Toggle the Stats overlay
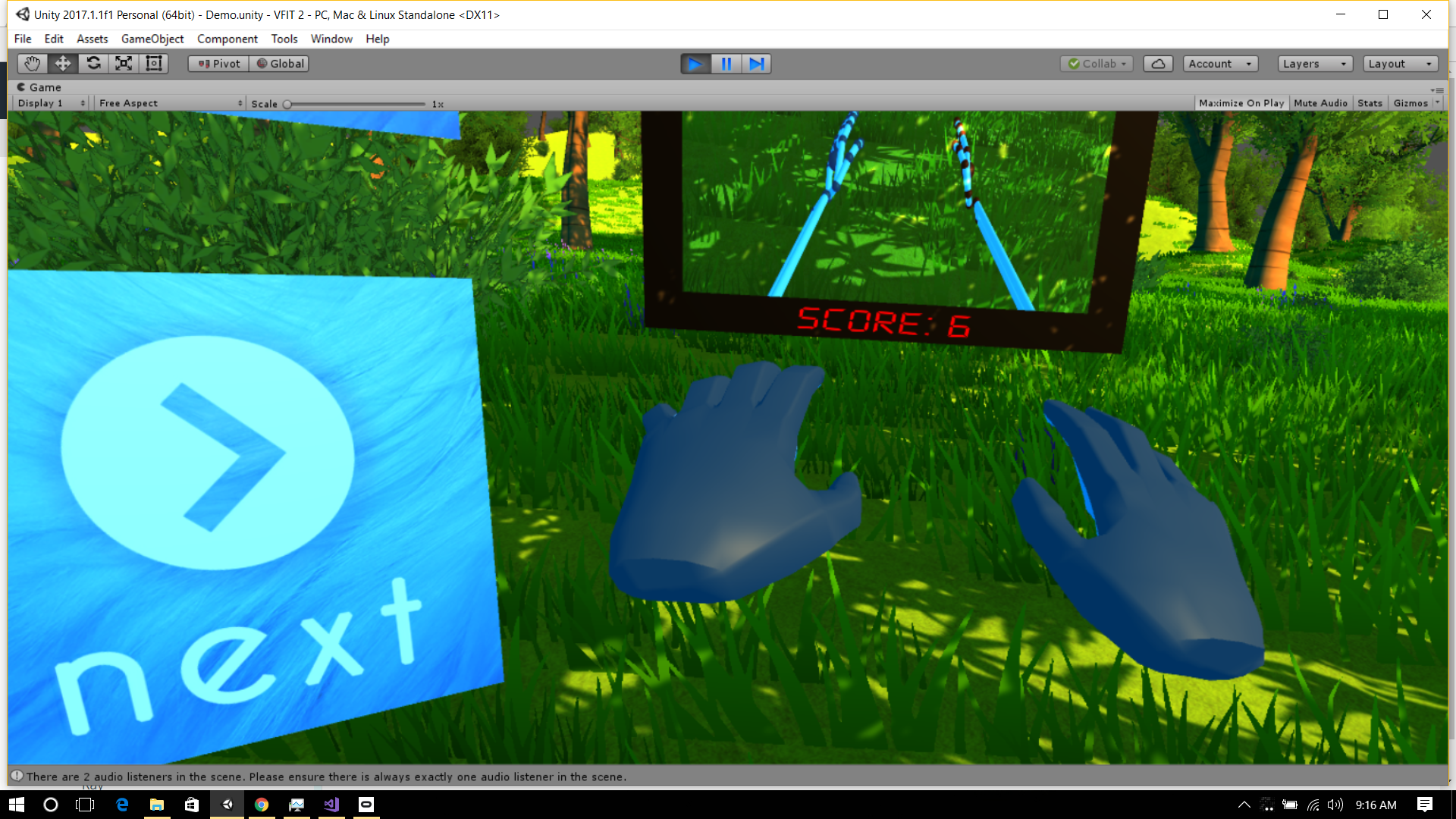 pos(1370,103)
